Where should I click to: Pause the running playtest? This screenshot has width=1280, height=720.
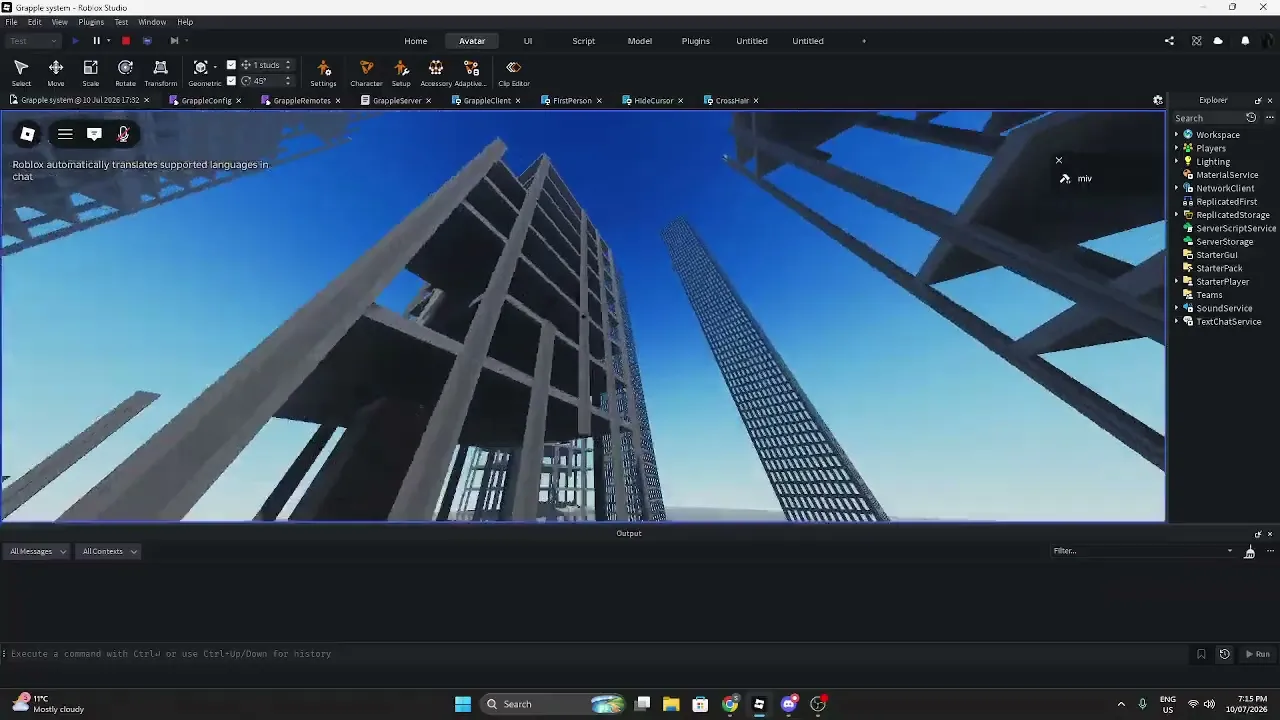(x=96, y=41)
